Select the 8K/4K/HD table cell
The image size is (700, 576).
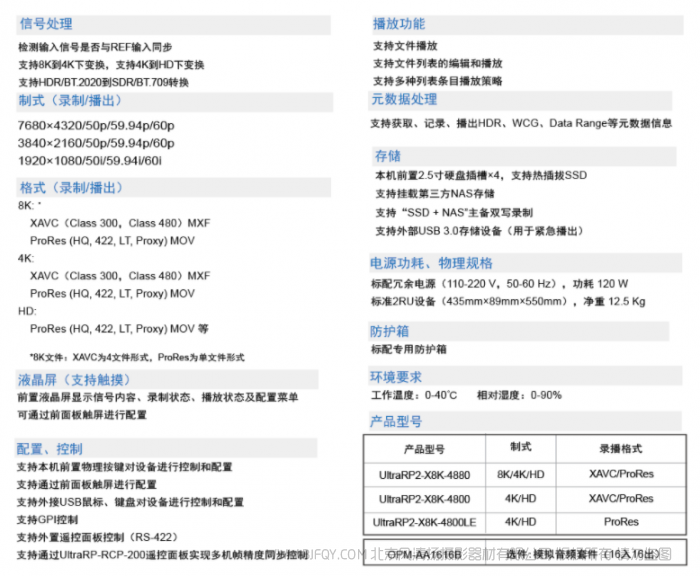point(520,473)
